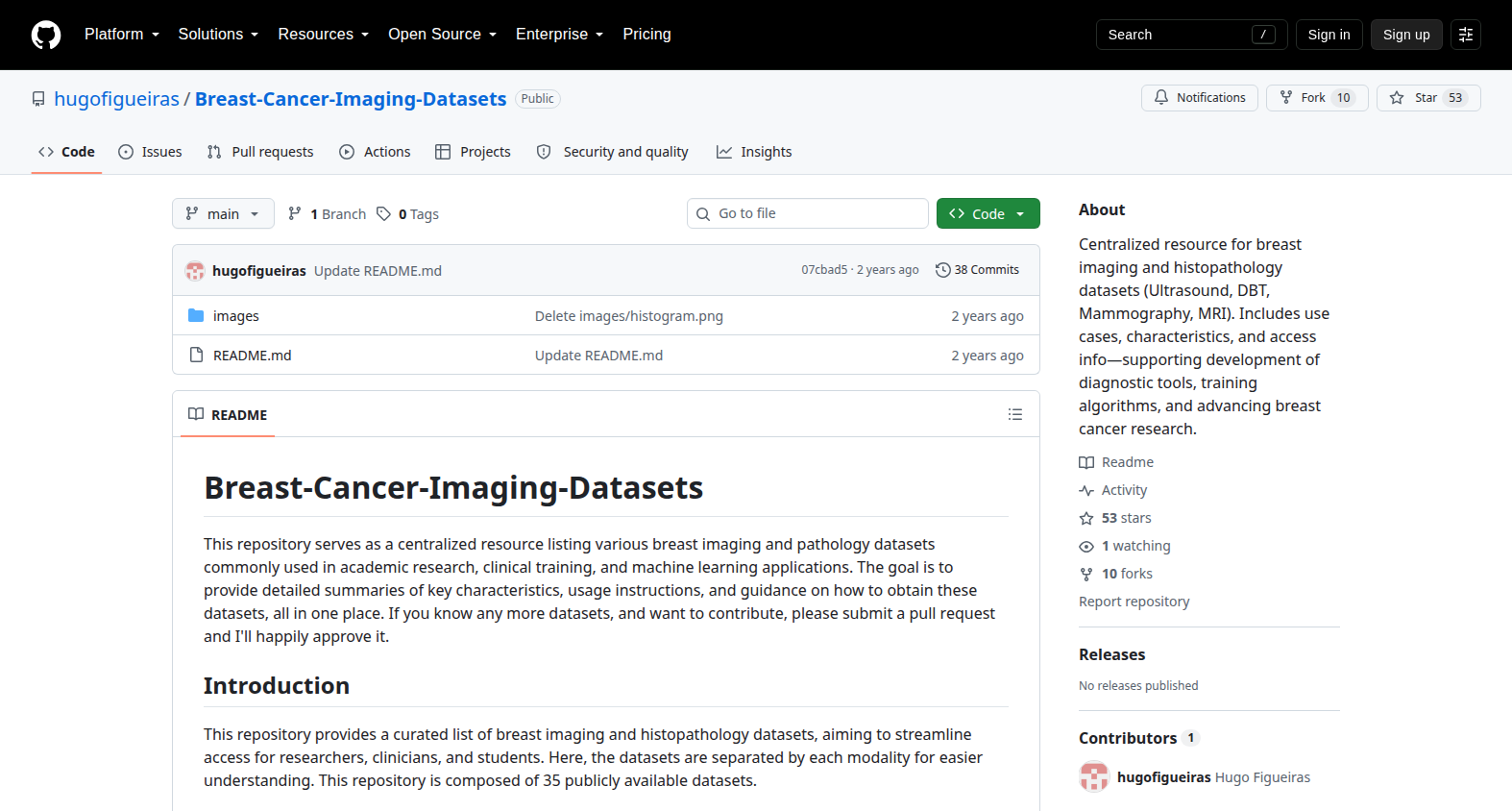1512x811 pixels.
Task: Click the fork icon beside 10 forks
Action: point(1086,574)
